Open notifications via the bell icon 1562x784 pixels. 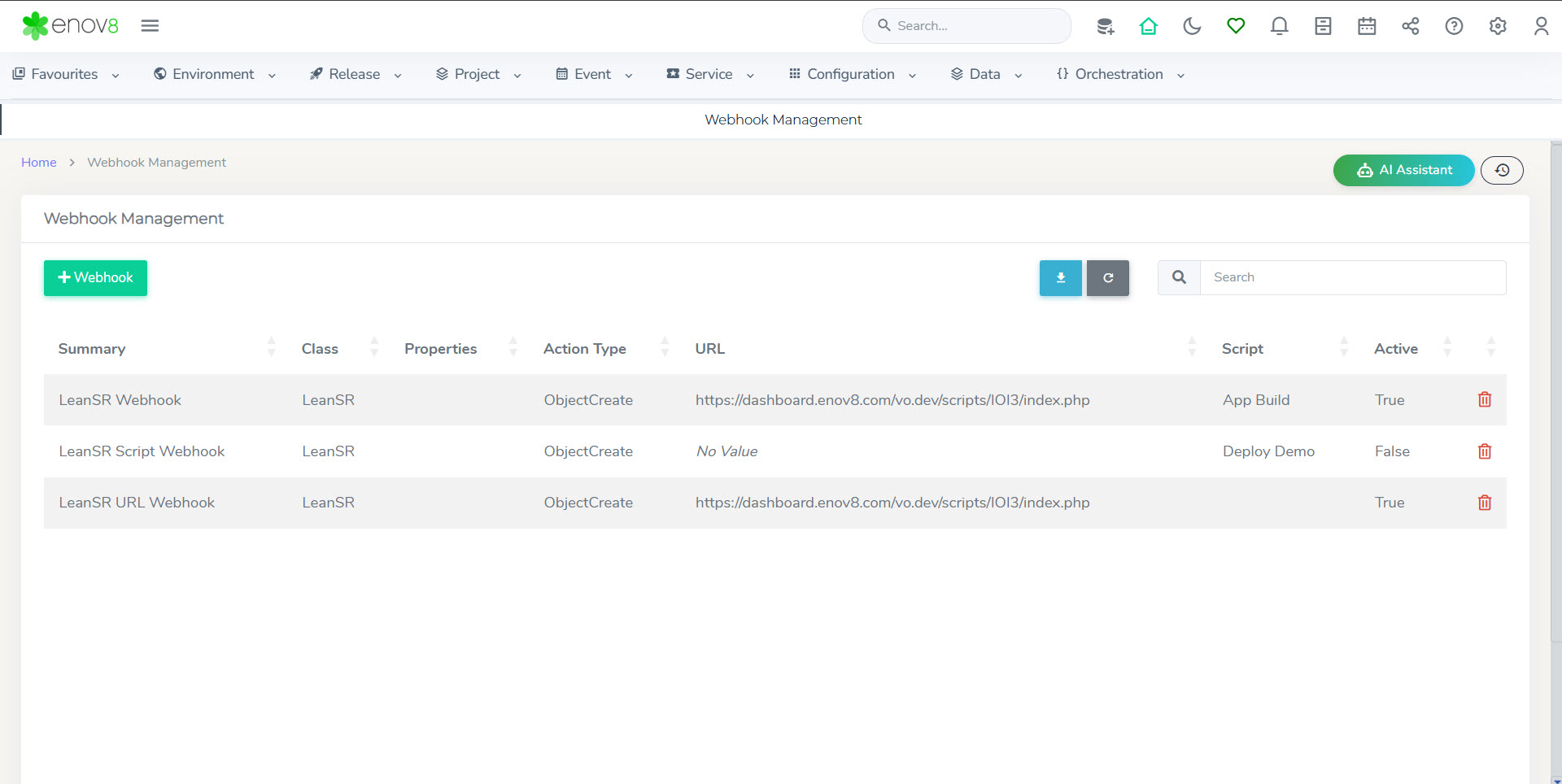tap(1279, 26)
